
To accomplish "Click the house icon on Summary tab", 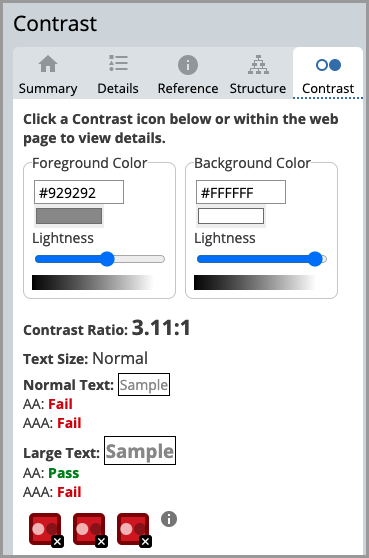I will click(48, 64).
